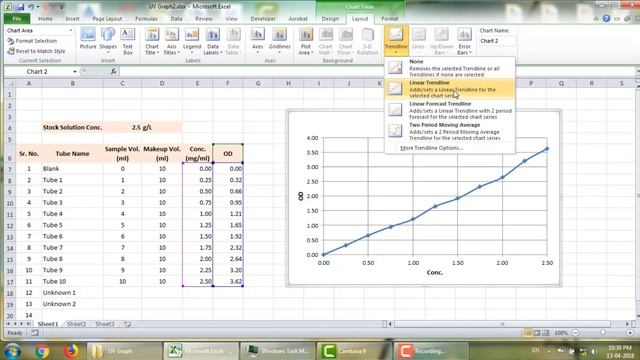640x360 pixels.
Task: Select the Stock Solution Conc. cell
Action: click(x=72, y=127)
